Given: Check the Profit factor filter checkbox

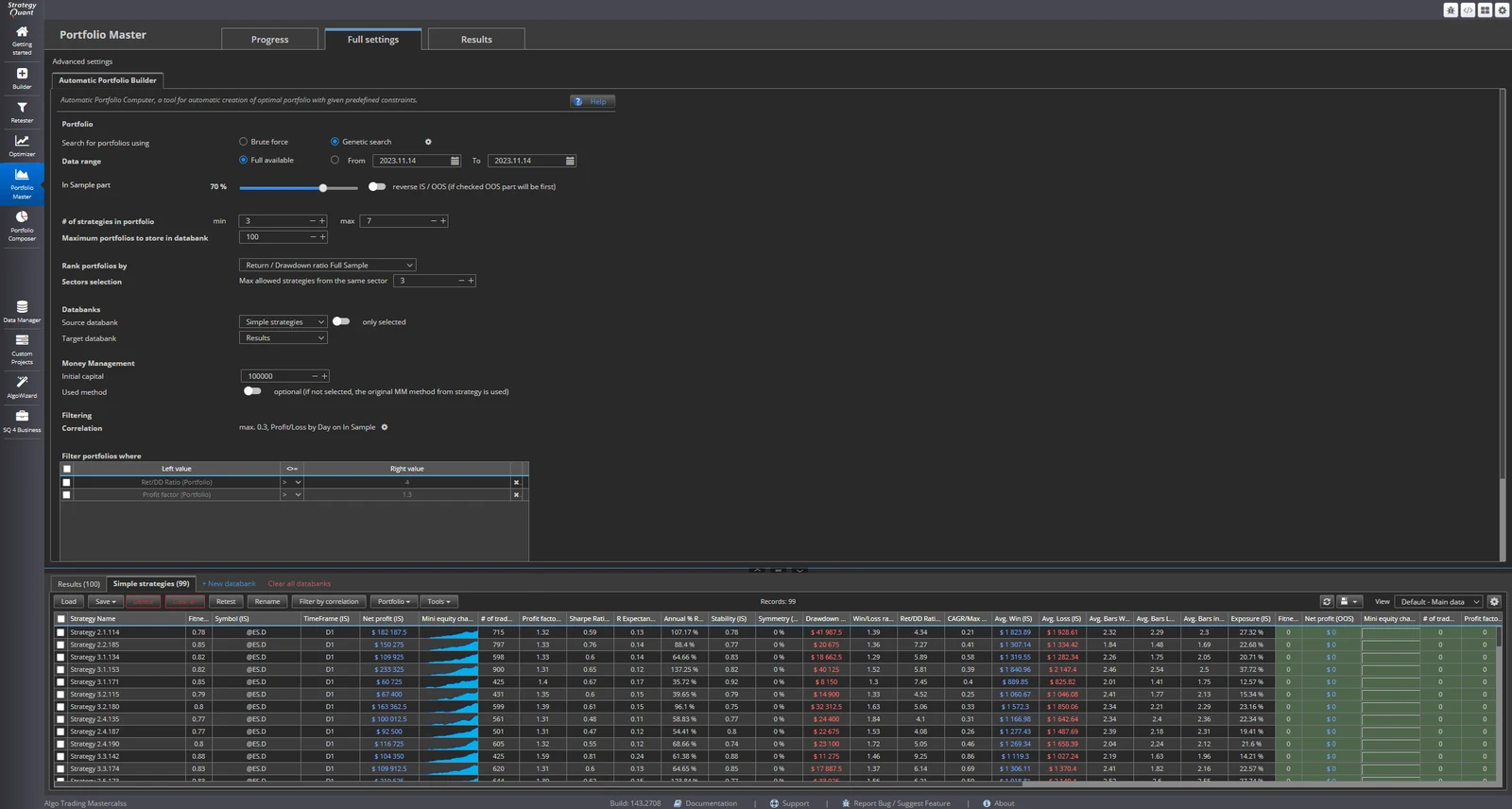Looking at the screenshot, I should pyautogui.click(x=66, y=494).
